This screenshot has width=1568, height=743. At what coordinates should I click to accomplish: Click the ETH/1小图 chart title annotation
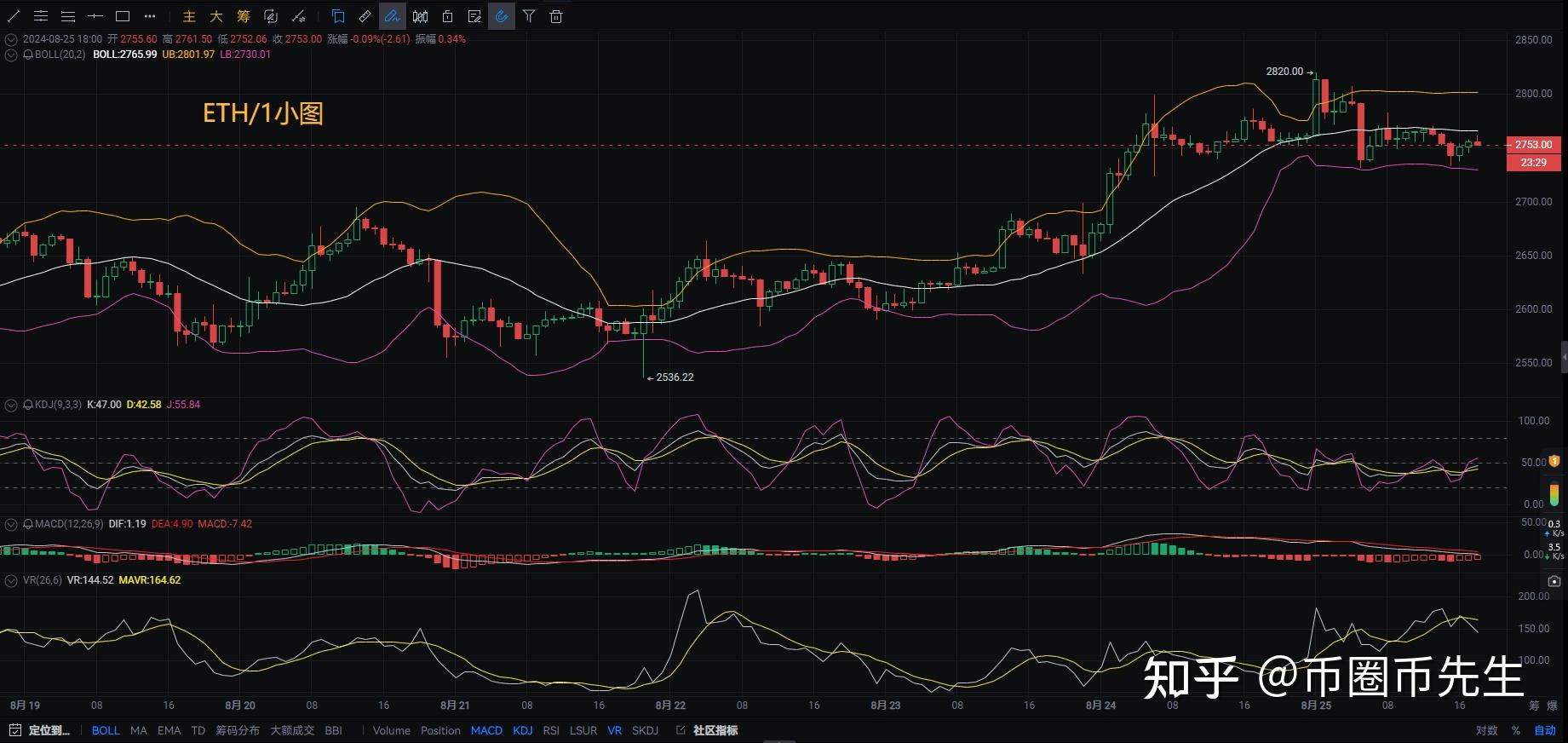(x=263, y=113)
